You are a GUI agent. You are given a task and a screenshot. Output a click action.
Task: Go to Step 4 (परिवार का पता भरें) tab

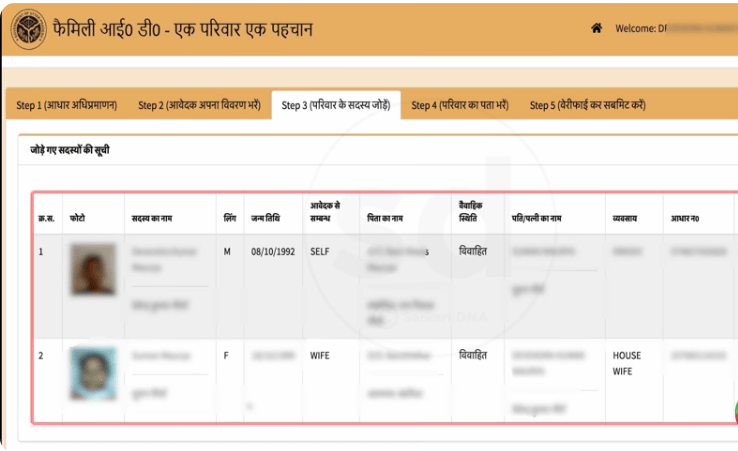(460, 105)
